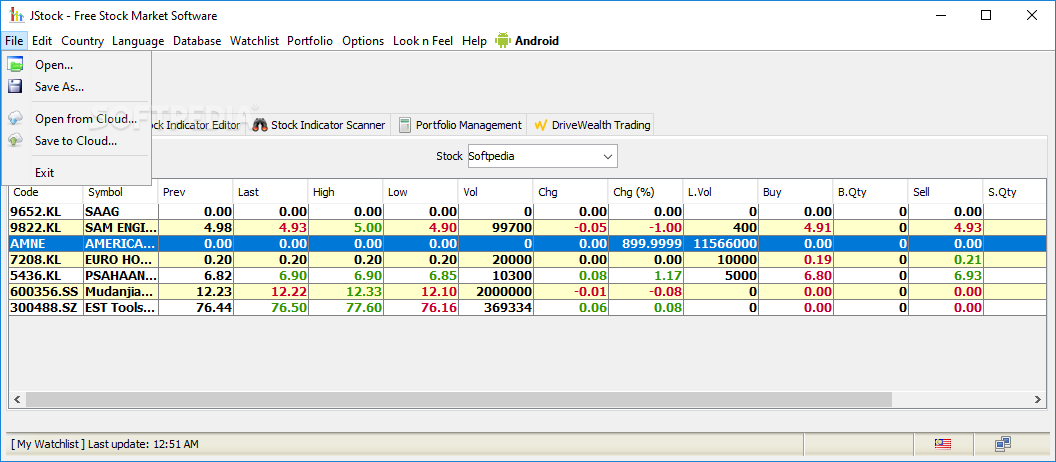The width and height of the screenshot is (1056, 462).
Task: Select the 7208.KL EURO HO... row
Action: click(x=528, y=259)
